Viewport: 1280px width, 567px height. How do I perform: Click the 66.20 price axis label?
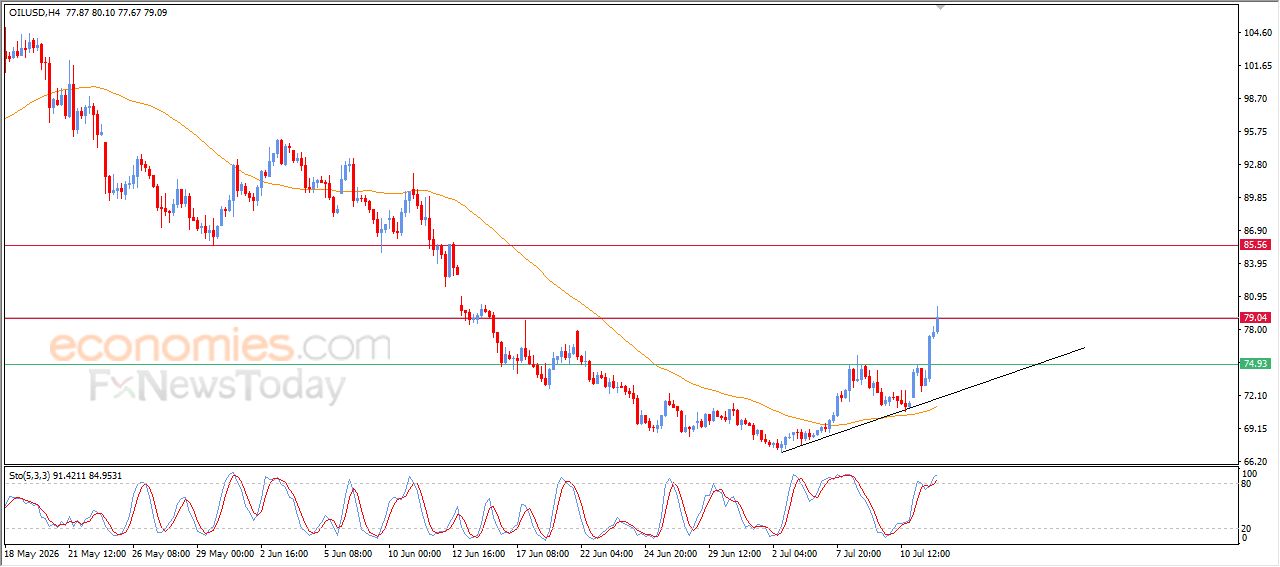pos(1258,461)
